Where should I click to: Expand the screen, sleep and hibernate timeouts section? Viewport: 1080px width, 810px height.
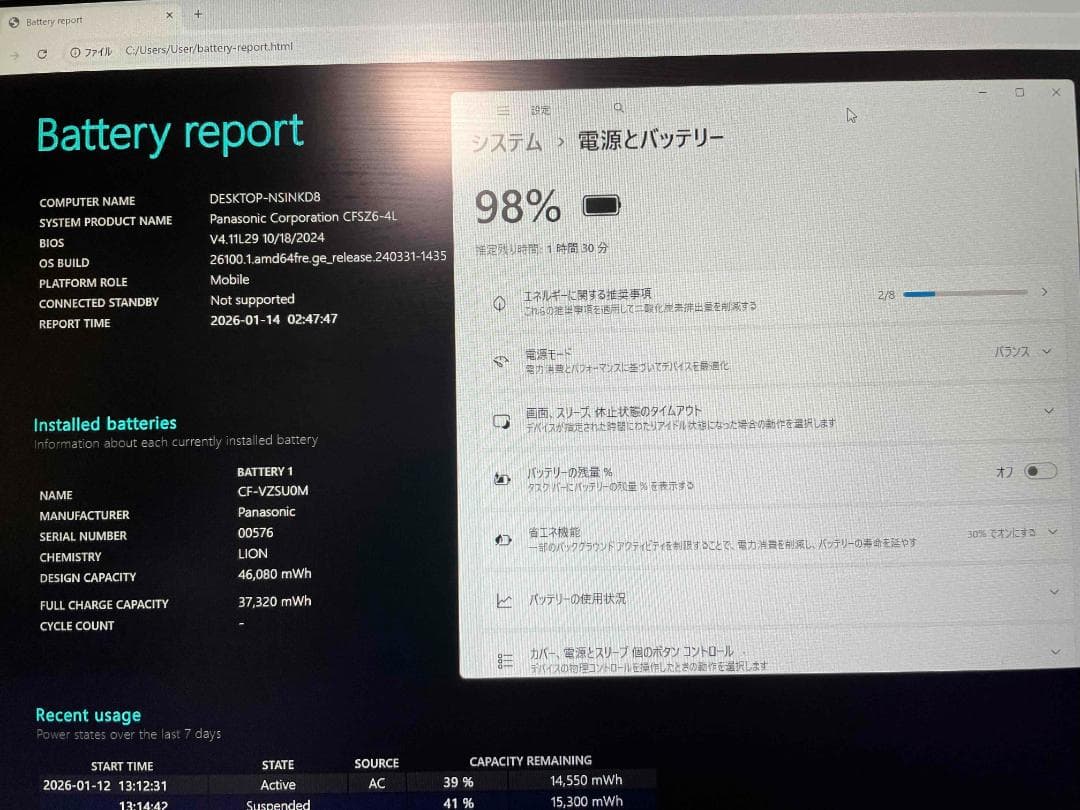[x=1047, y=411]
